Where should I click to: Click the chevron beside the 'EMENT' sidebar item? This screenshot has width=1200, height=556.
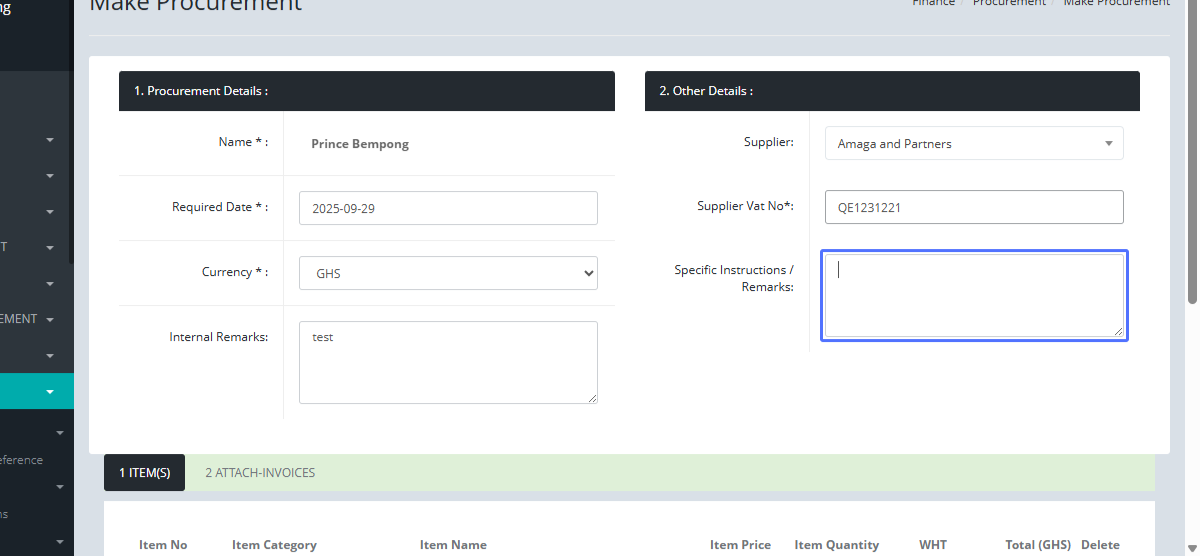tap(50, 320)
